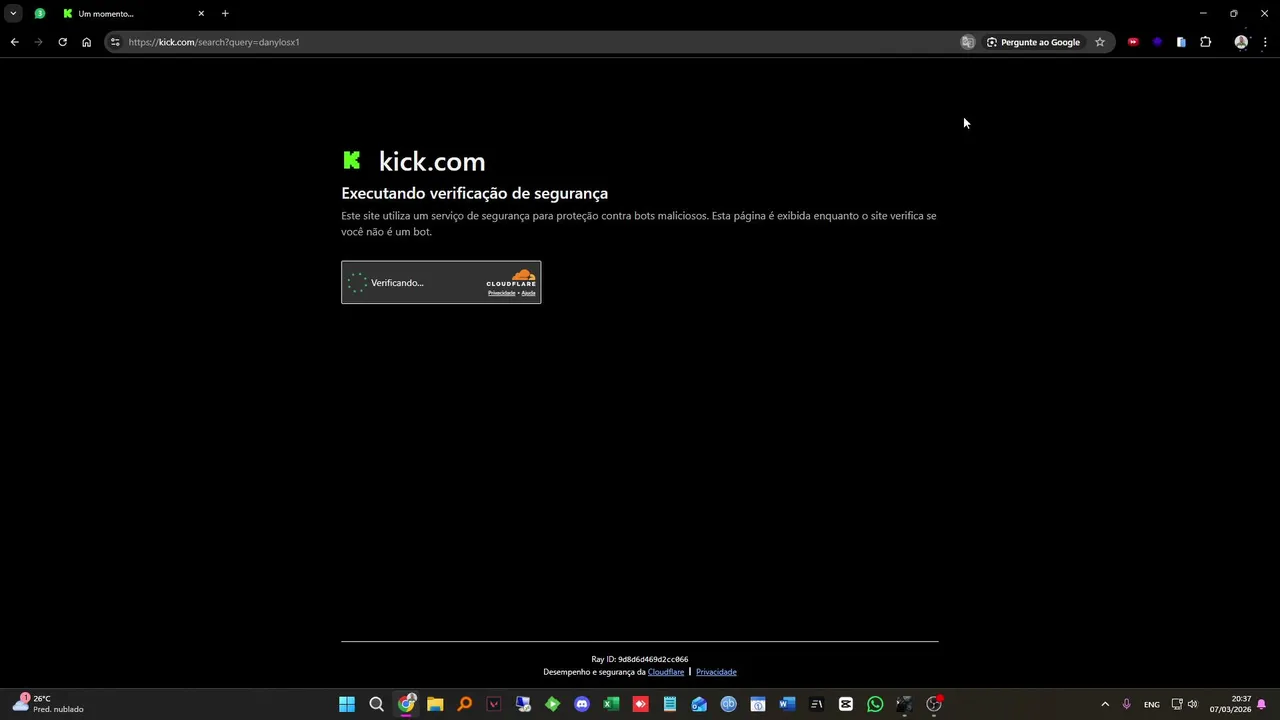Open the red fast-forward extension

pos(1133,42)
